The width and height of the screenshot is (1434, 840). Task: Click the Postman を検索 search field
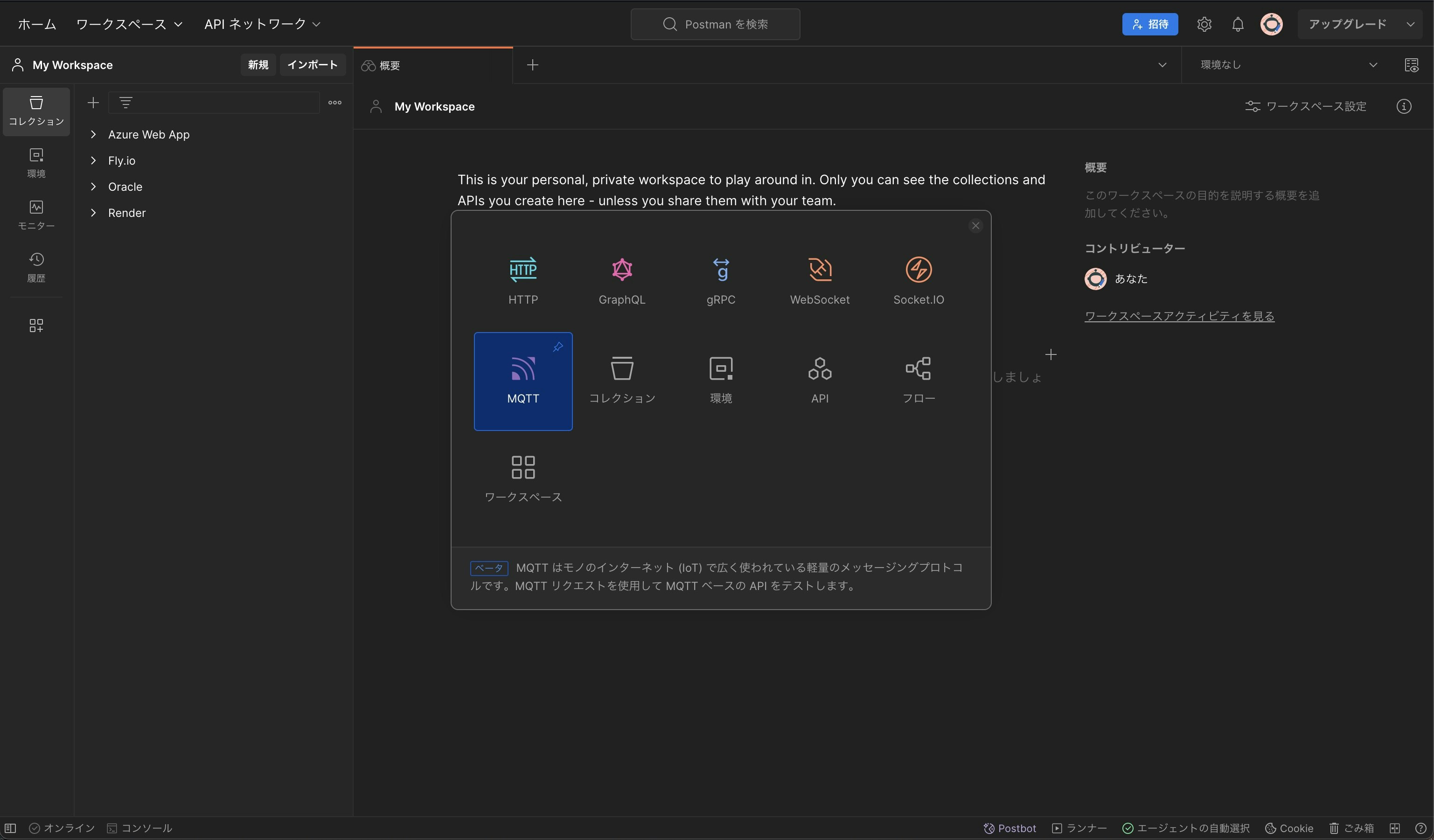click(715, 24)
